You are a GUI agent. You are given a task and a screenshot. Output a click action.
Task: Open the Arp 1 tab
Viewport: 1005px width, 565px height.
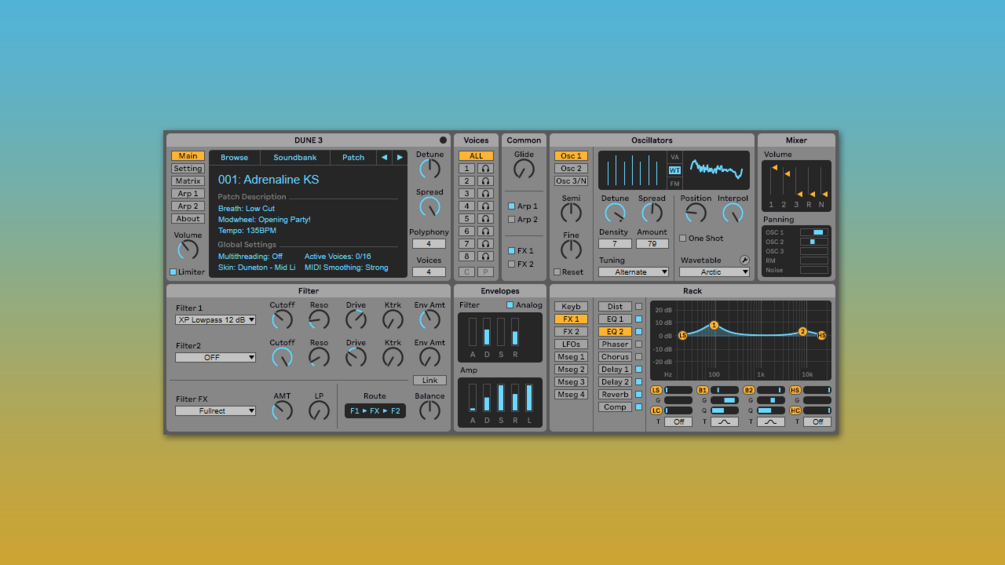(x=188, y=193)
